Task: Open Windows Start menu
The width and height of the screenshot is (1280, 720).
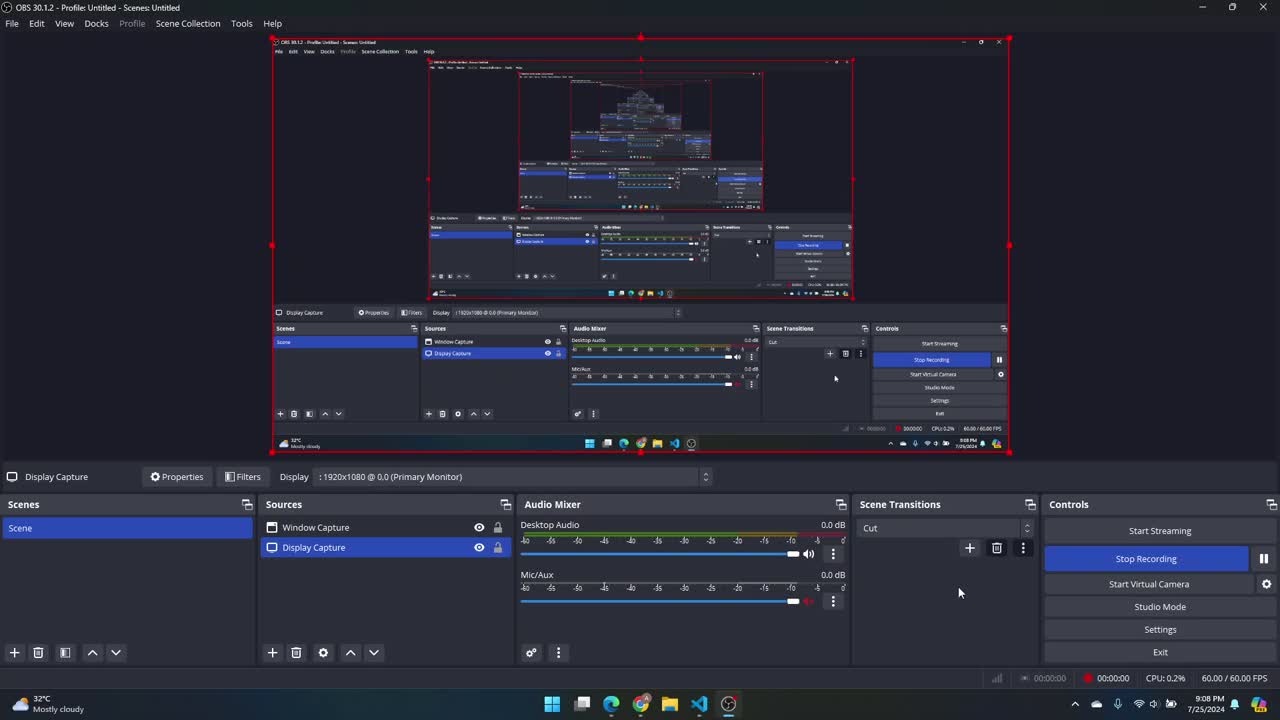Action: point(552,704)
